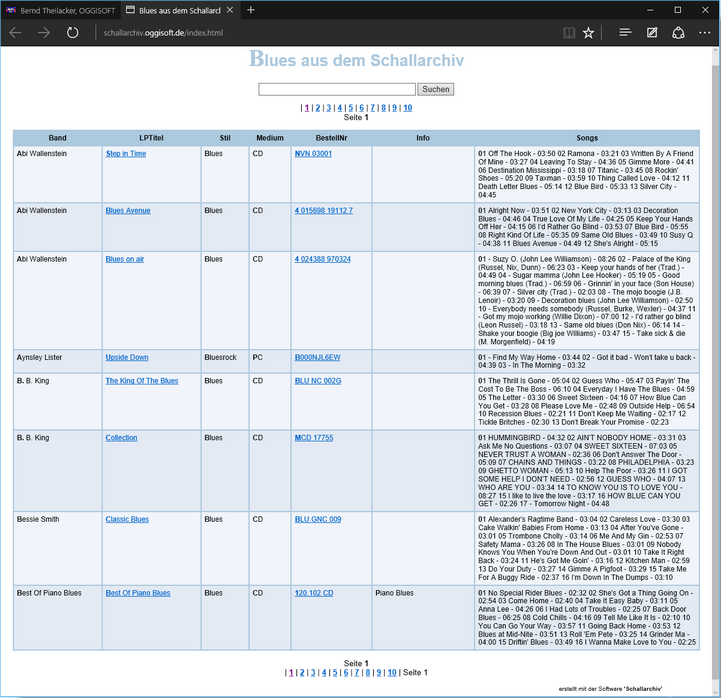Viewport: 721px width, 698px height.
Task: Open the More actions ellipsis menu
Action: 704,33
